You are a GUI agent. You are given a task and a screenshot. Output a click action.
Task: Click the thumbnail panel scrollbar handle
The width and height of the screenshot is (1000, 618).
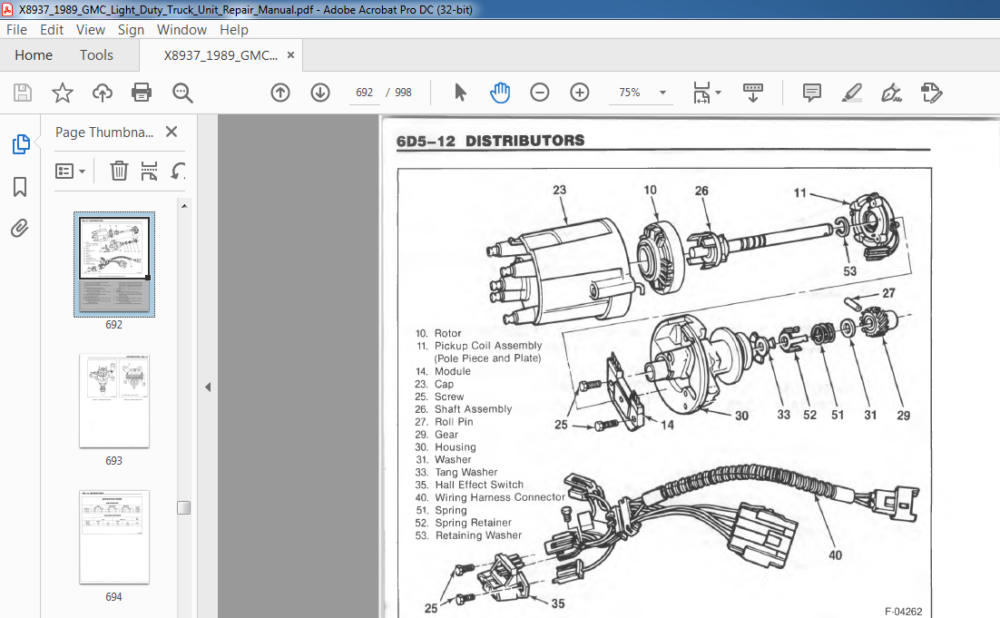(x=184, y=508)
